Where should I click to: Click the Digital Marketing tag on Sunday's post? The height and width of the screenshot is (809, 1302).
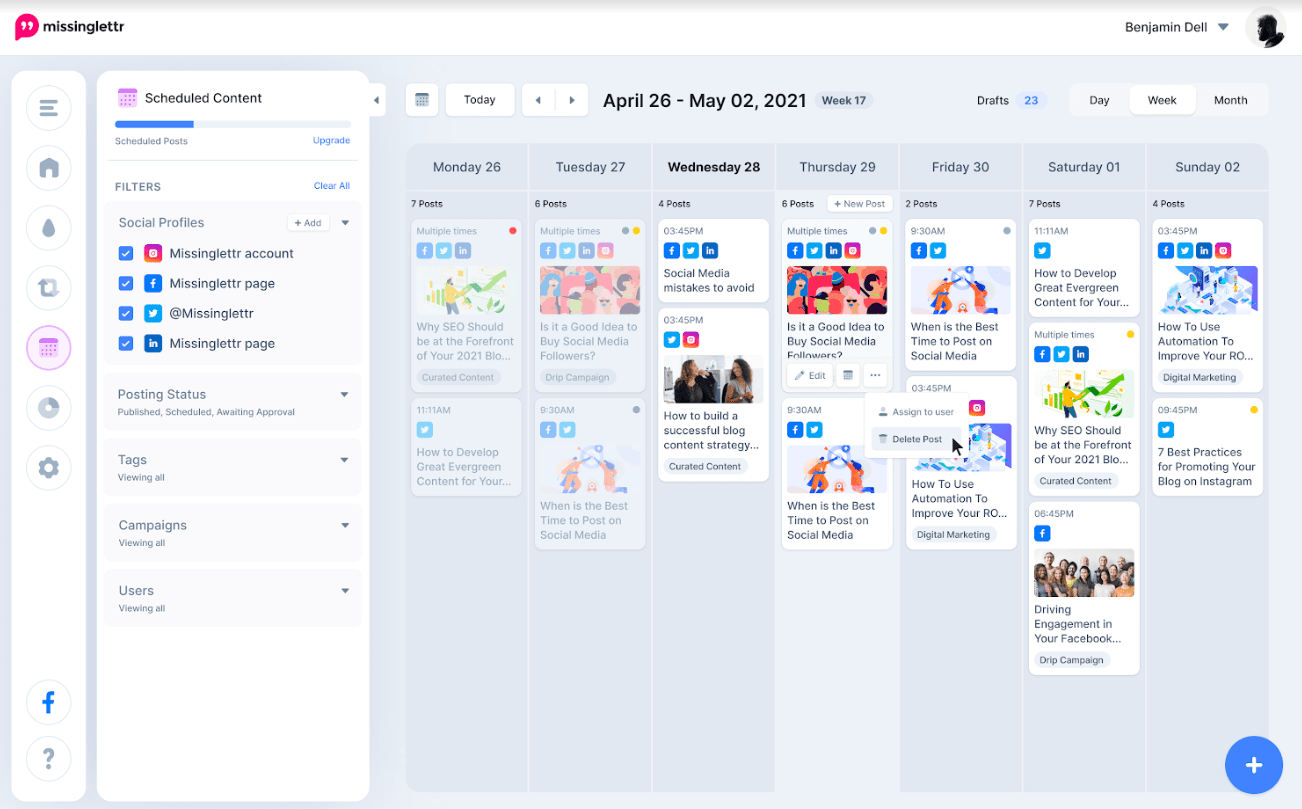1201,378
